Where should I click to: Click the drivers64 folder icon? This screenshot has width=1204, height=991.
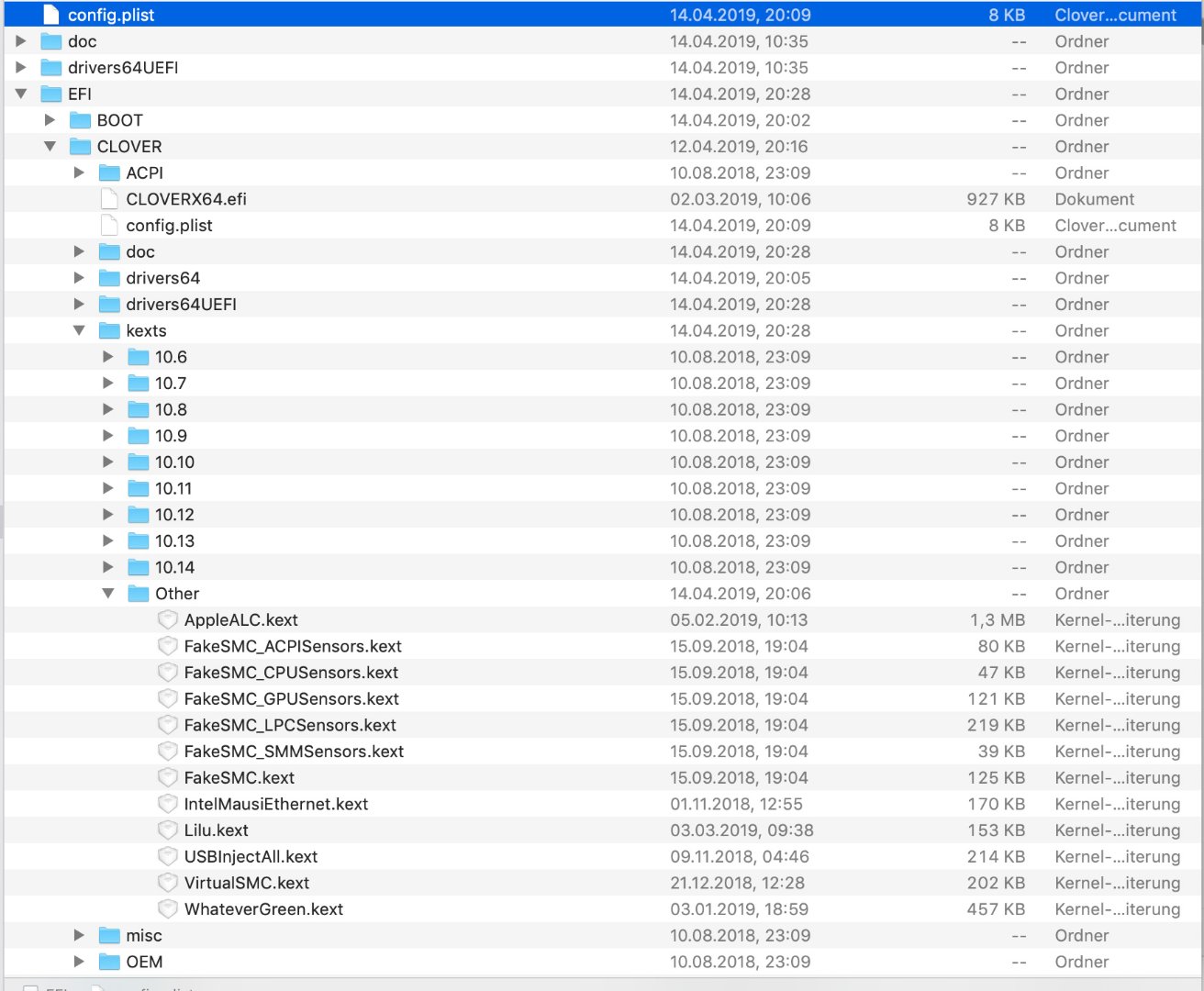pyautogui.click(x=109, y=278)
